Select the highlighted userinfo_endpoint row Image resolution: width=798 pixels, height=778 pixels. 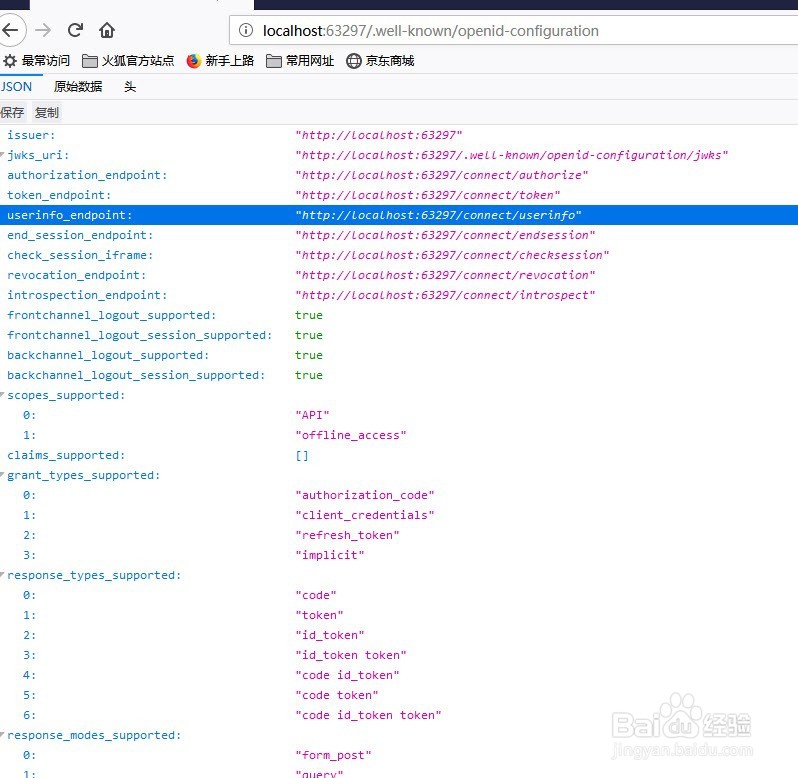pos(399,215)
